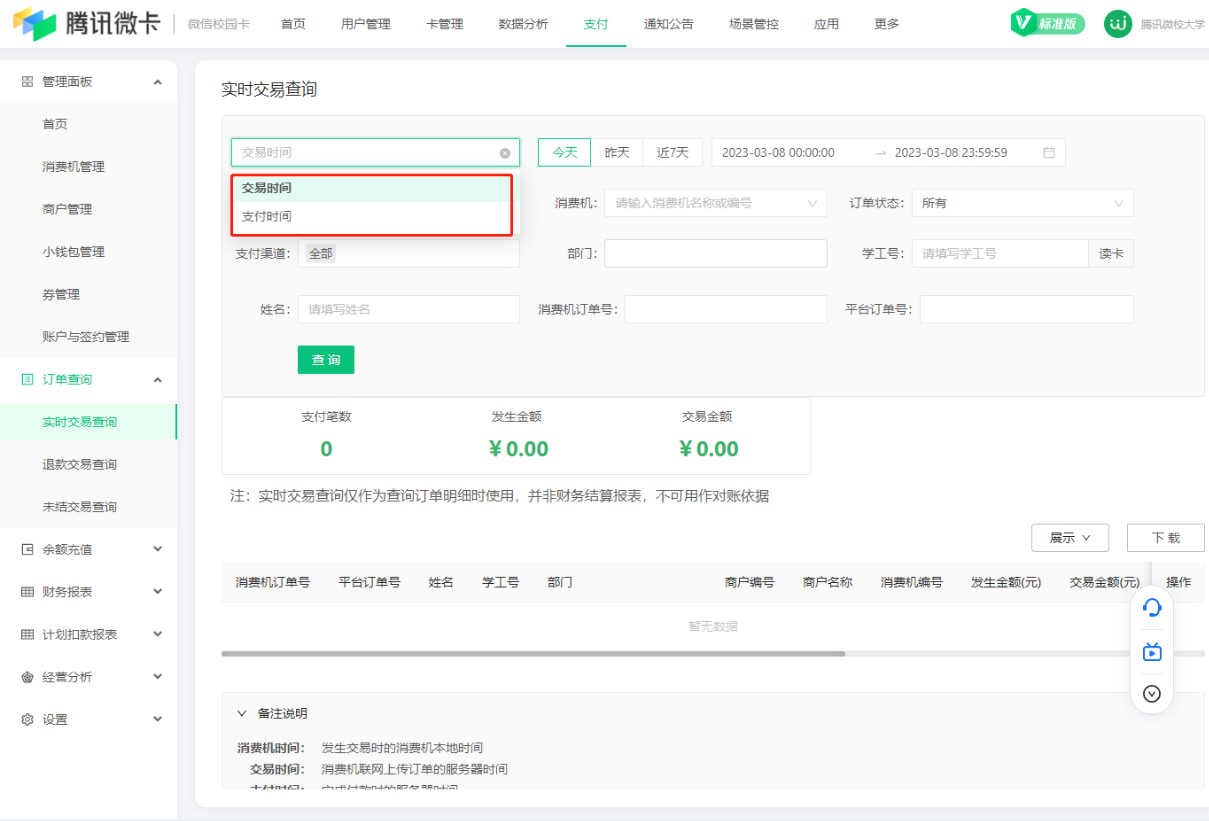
Task: Click the 经营分析 icon in sidebar
Action: tap(27, 677)
